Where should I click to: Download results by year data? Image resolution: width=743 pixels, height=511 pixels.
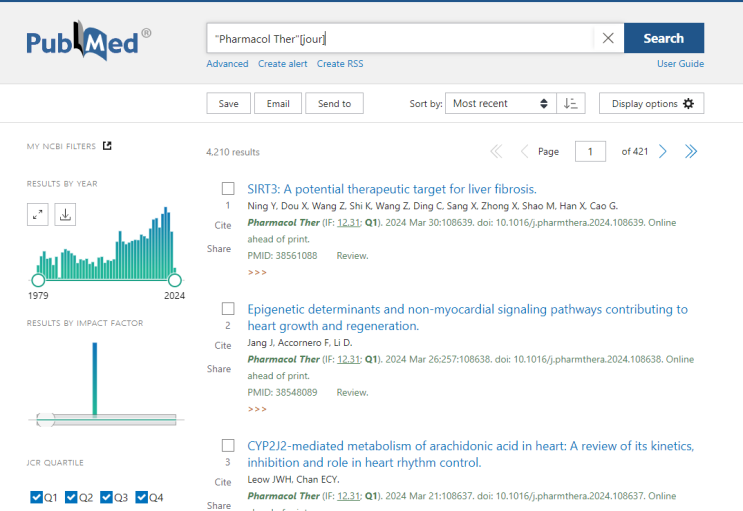click(x=65, y=214)
